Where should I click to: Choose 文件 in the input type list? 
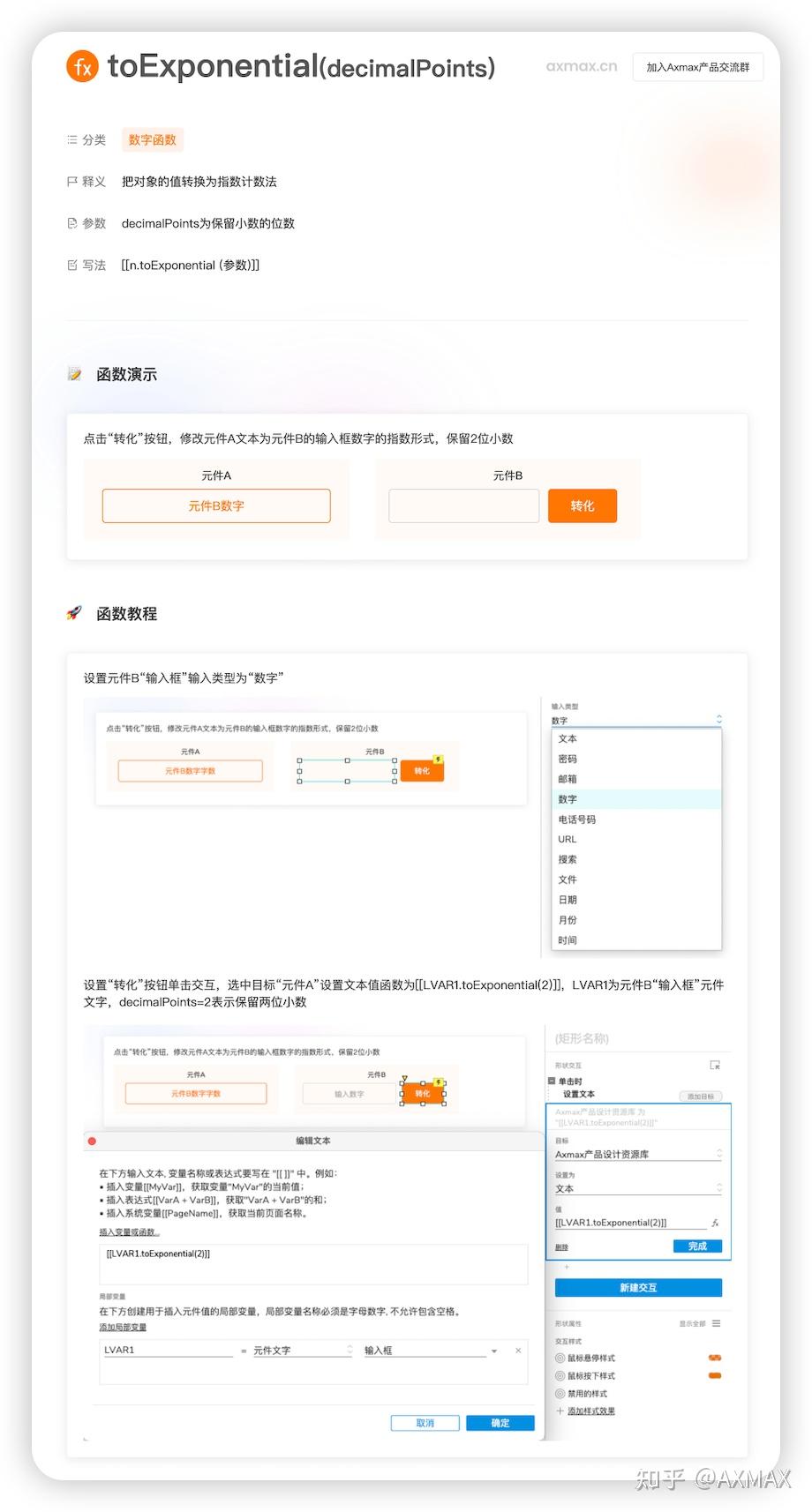click(636, 880)
